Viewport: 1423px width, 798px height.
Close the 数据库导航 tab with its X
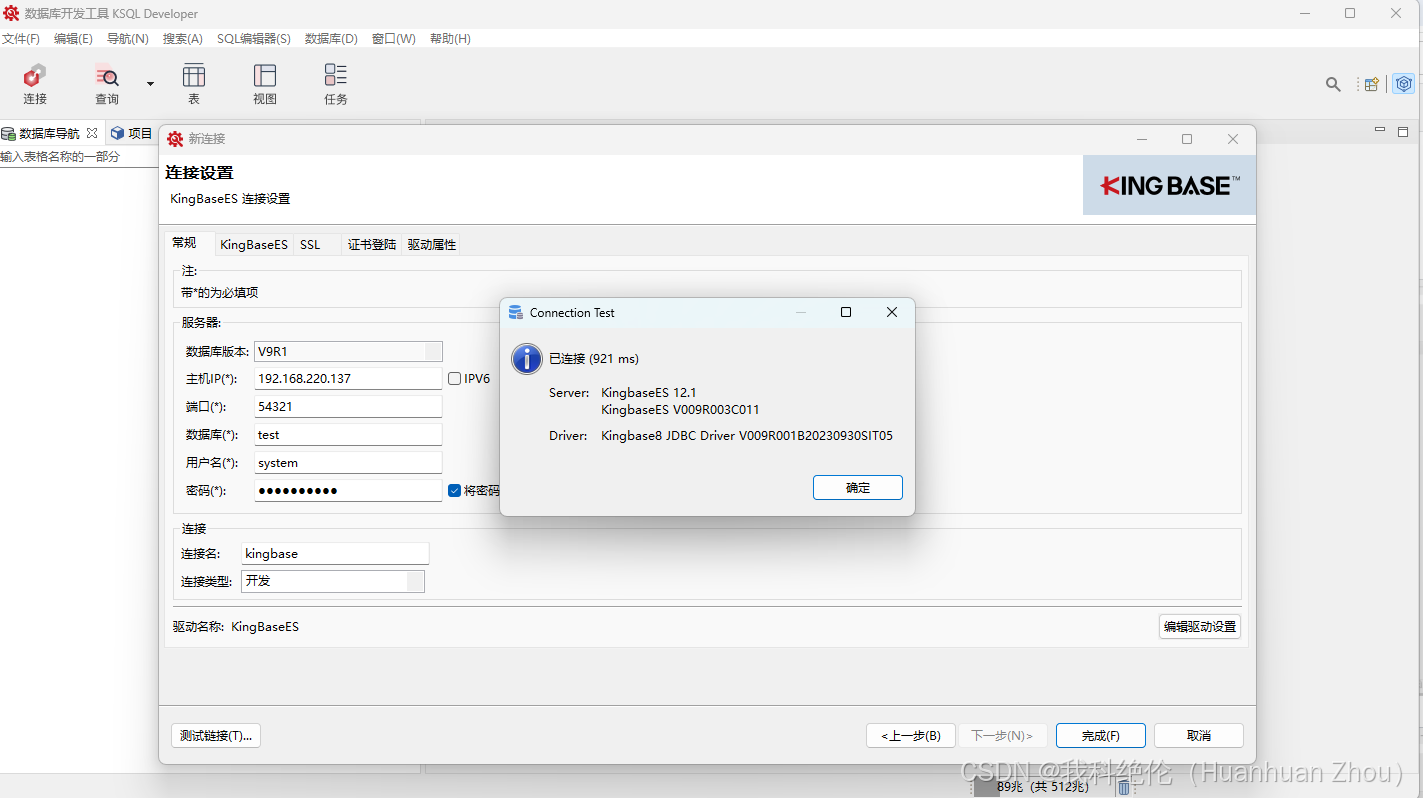[92, 133]
